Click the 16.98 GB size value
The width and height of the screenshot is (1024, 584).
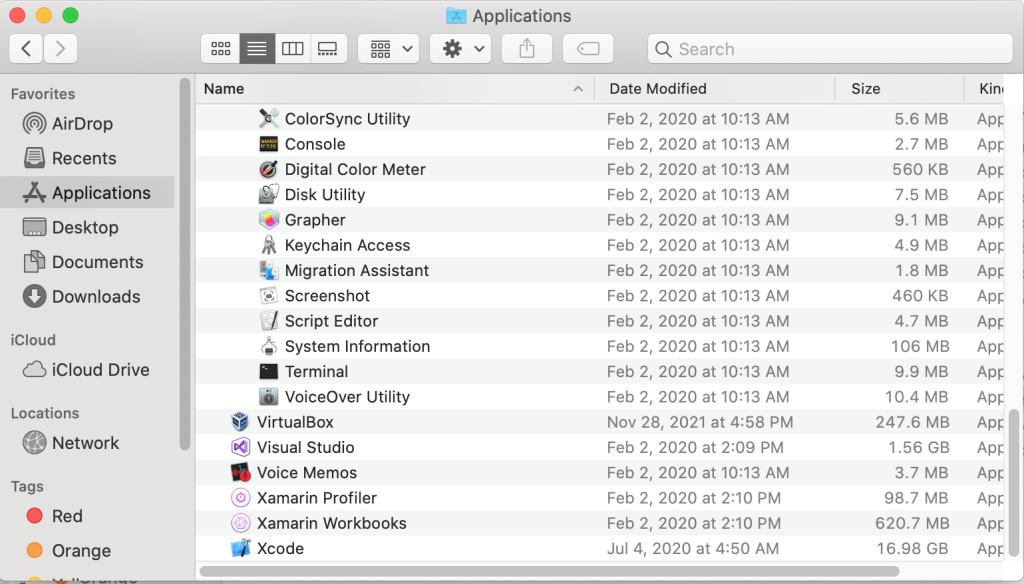[912, 549]
